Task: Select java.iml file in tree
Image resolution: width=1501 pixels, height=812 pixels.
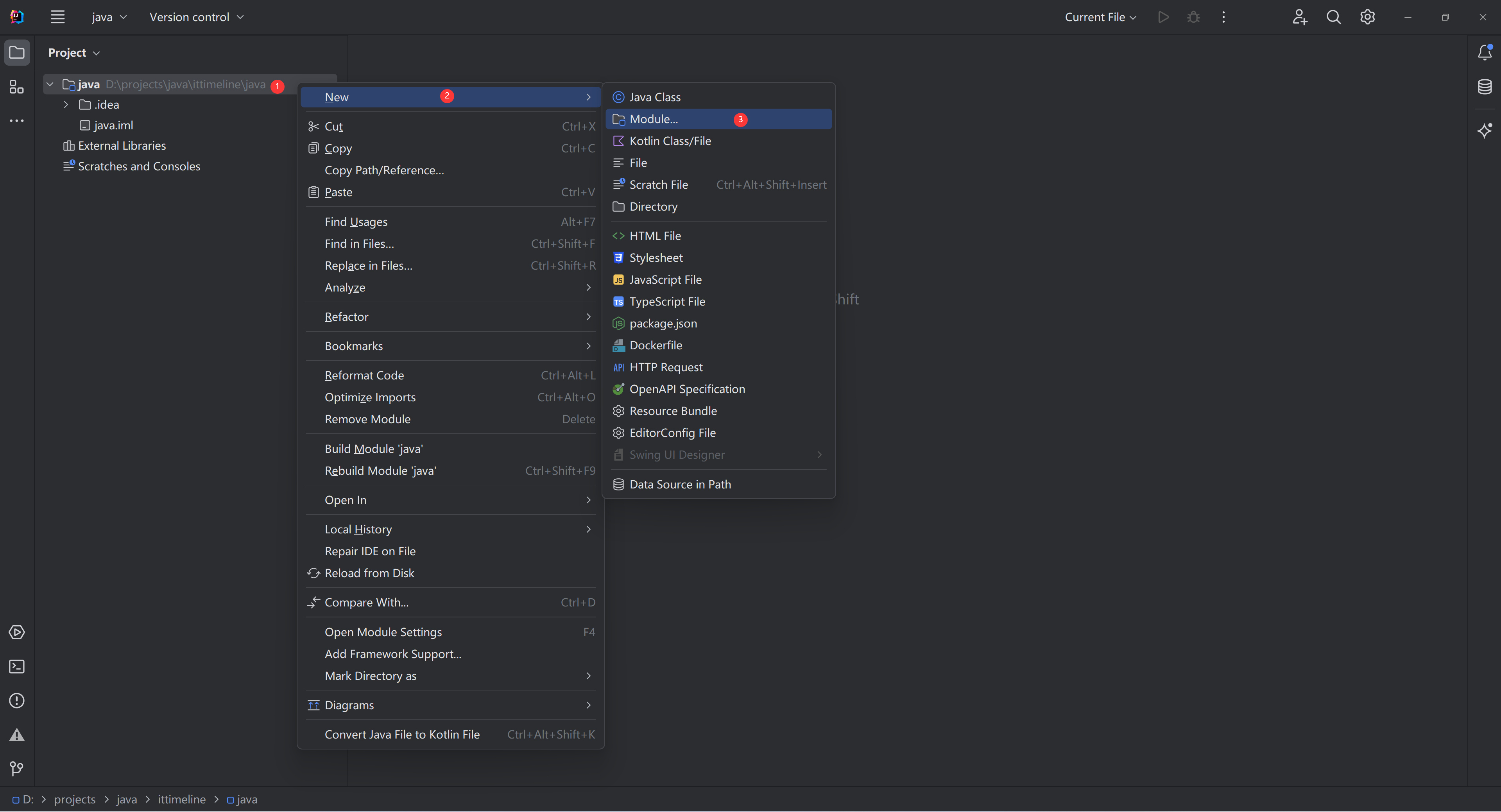Action: coord(107,125)
